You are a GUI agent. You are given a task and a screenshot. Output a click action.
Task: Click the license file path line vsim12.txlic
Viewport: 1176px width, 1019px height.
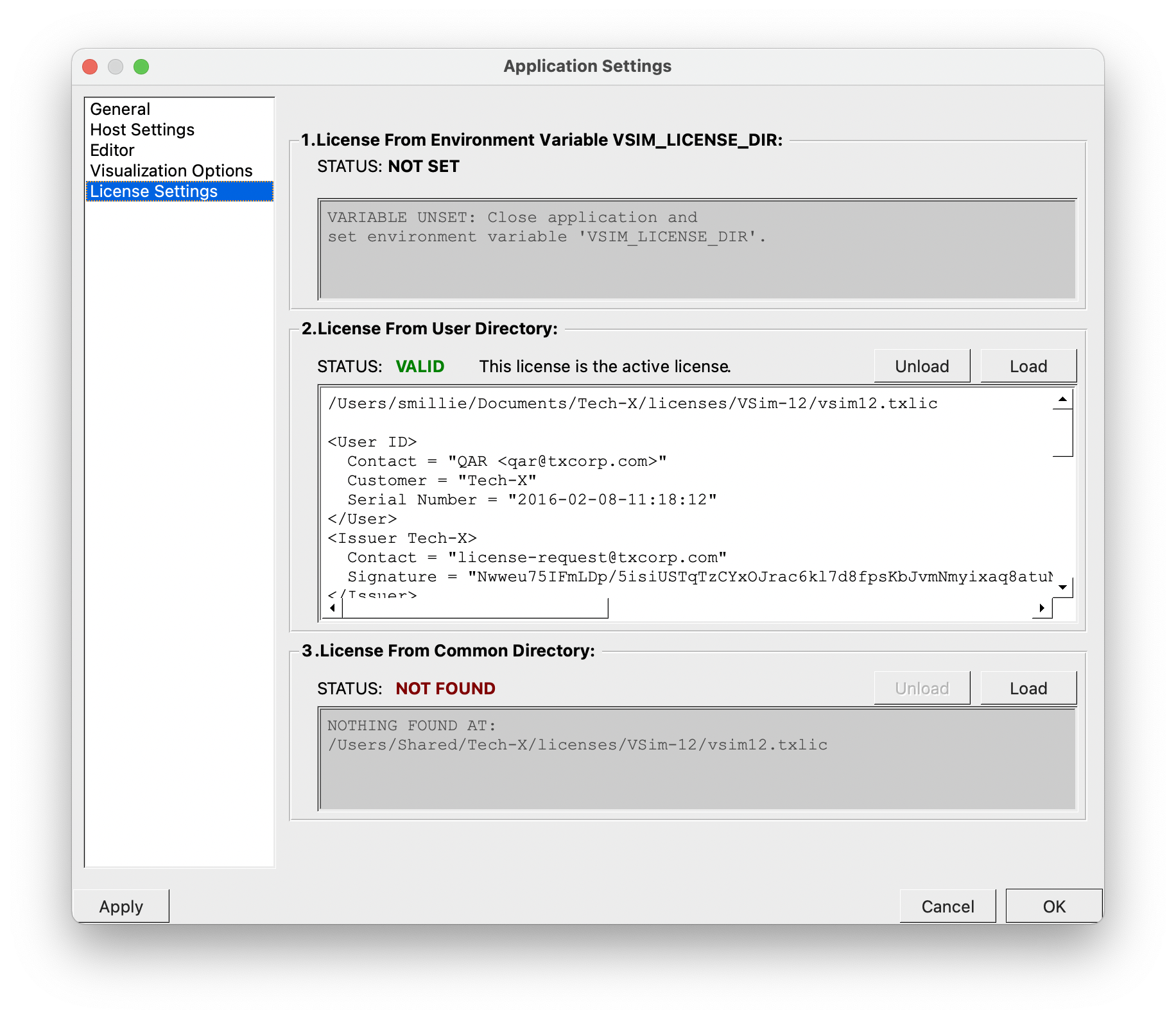[x=632, y=403]
